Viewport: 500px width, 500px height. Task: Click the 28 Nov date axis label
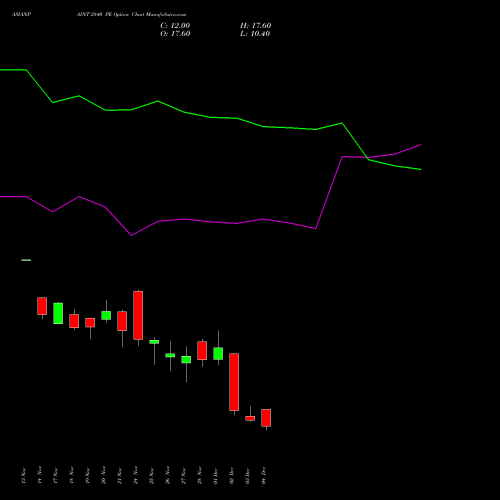(x=199, y=475)
